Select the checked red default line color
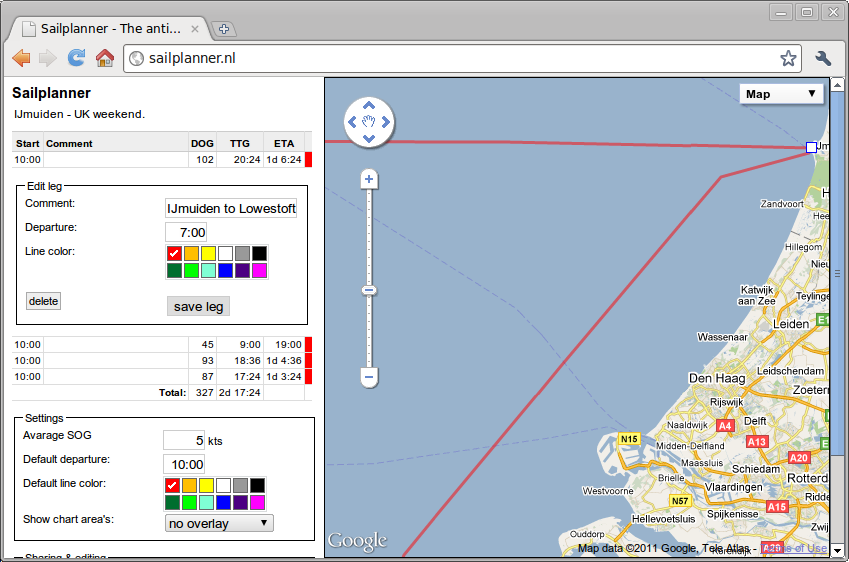Viewport: 849px width, 562px height. 174,485
